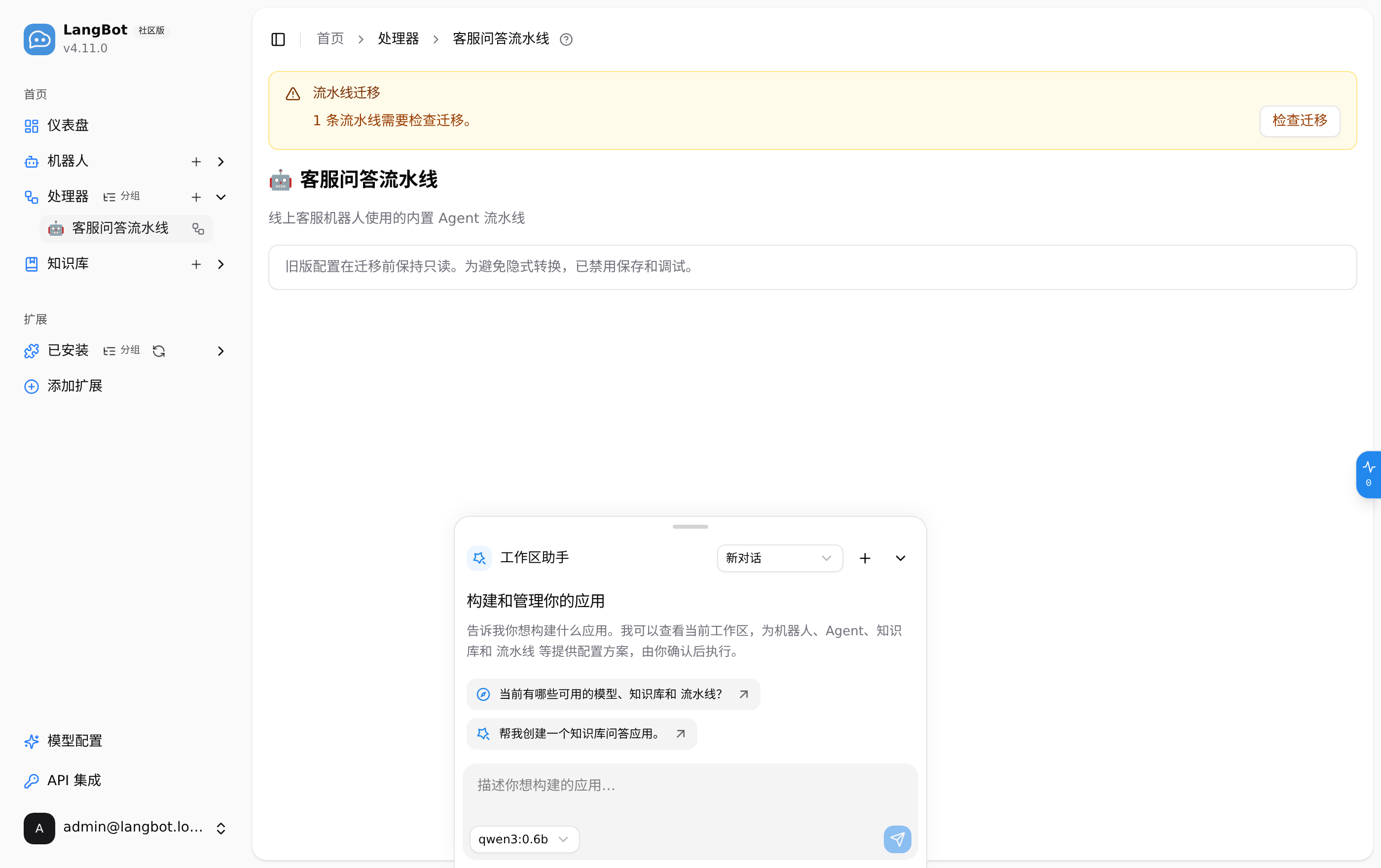Go to 处理器 breadcrumb link
1381x868 pixels.
[x=399, y=39]
